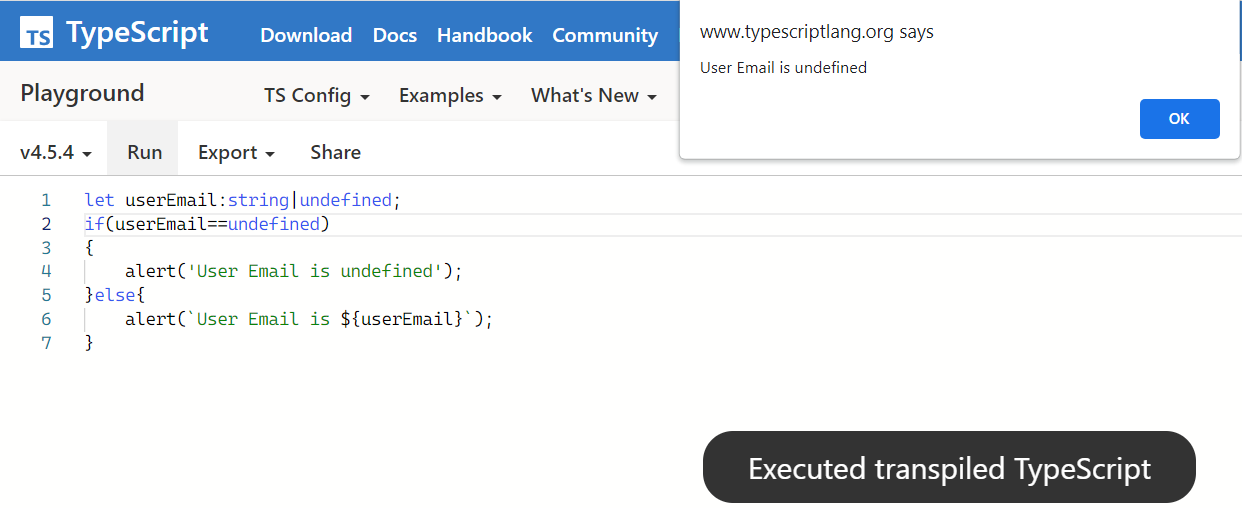
Task: Open the v4.5.4 version selector
Action: pyautogui.click(x=56, y=153)
